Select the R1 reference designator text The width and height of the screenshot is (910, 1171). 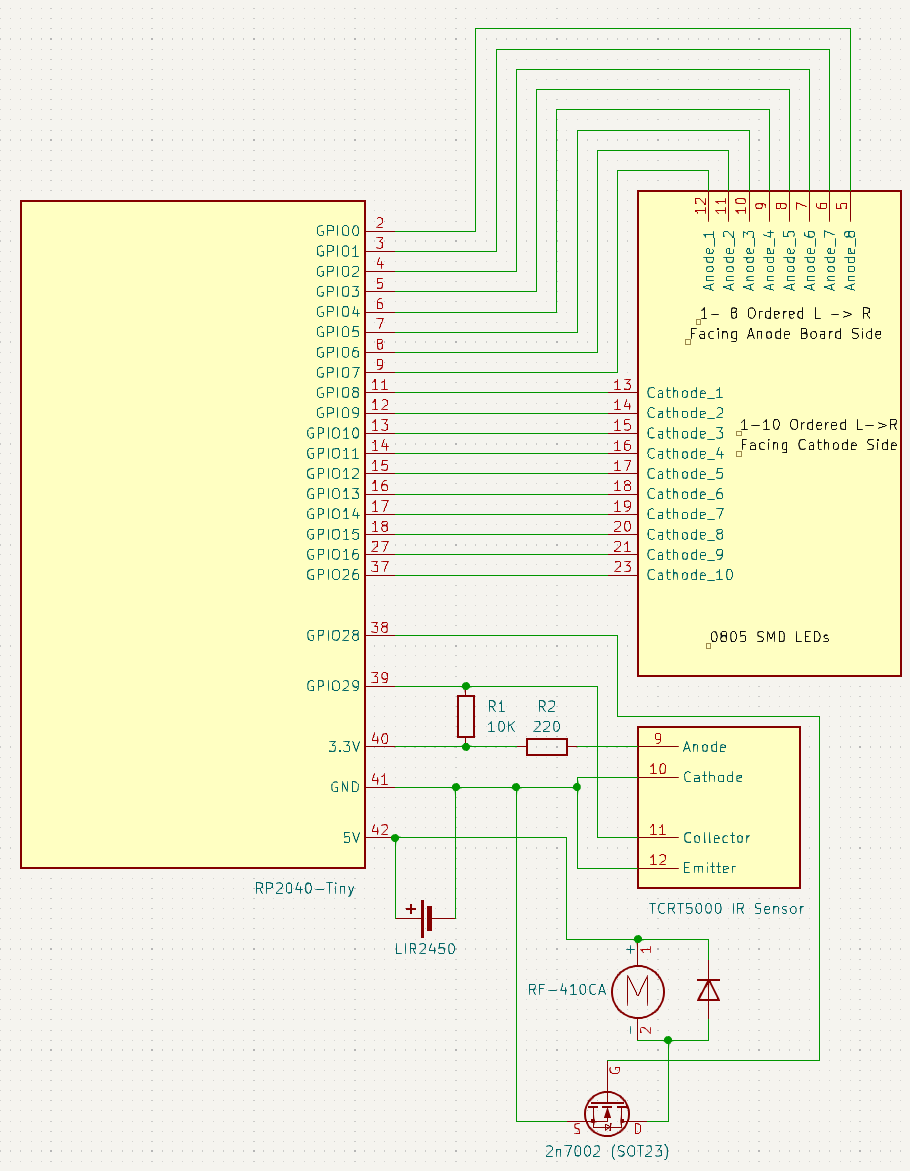pyautogui.click(x=496, y=706)
